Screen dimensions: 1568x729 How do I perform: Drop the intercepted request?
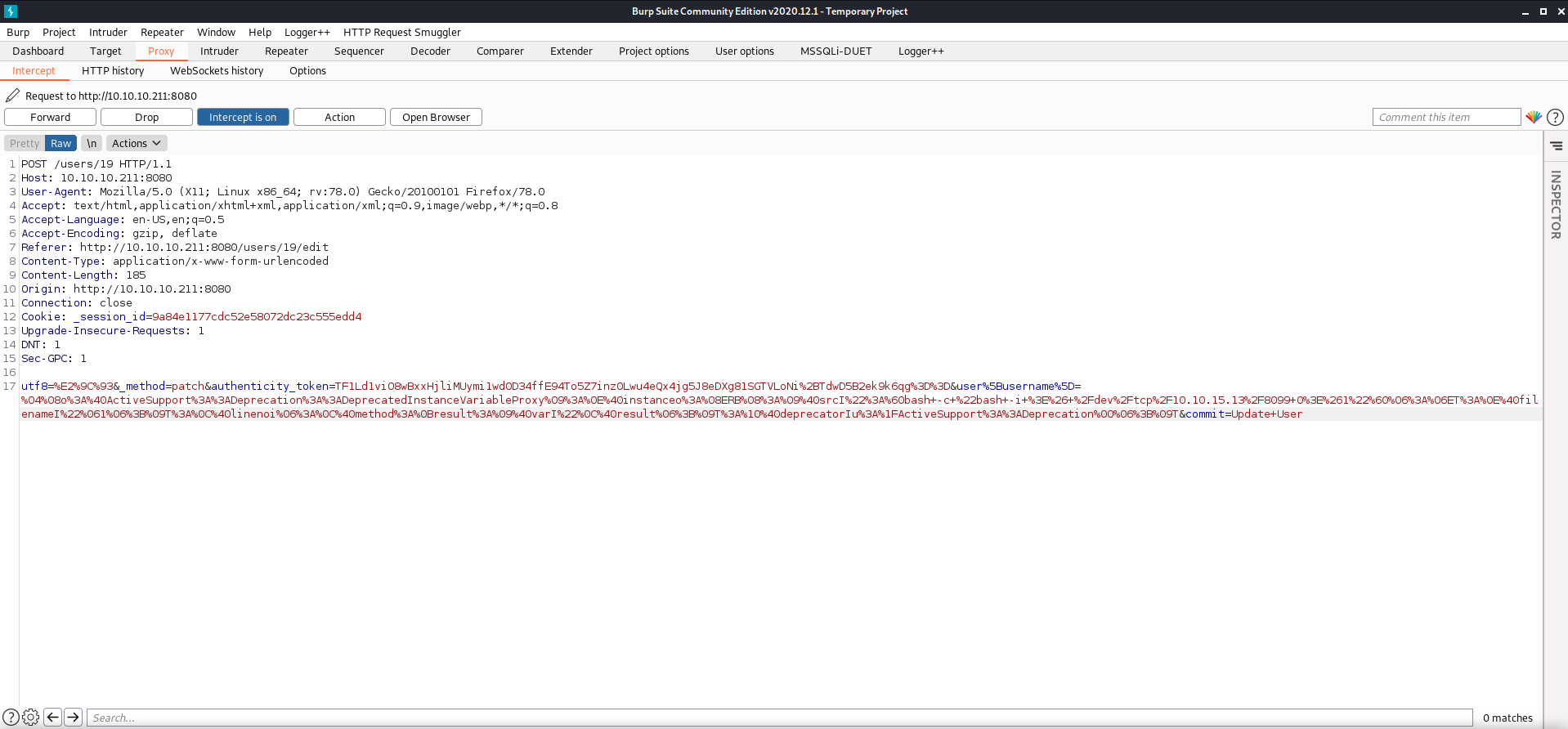(147, 117)
